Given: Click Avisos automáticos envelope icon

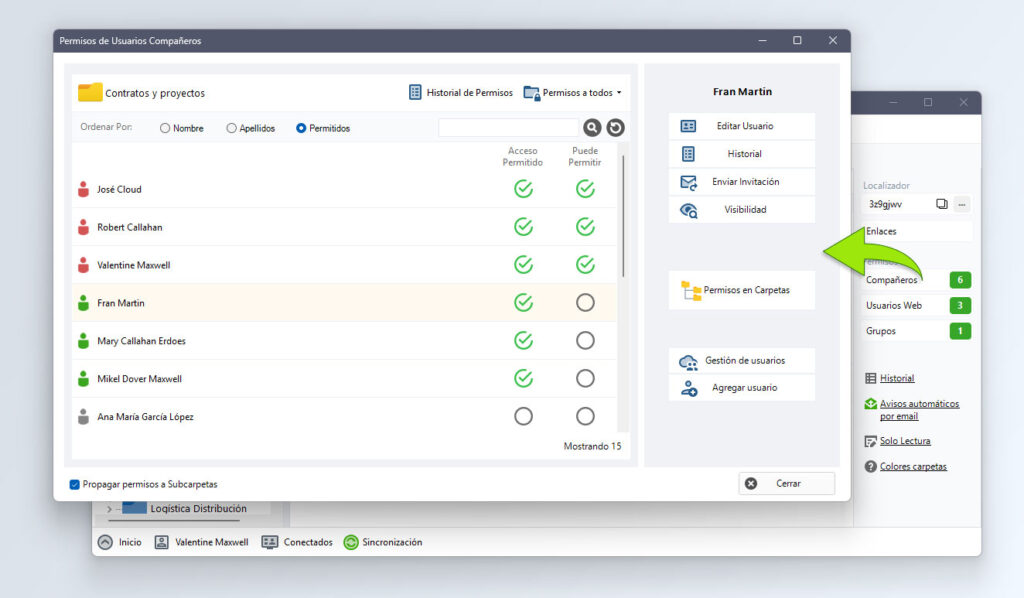Looking at the screenshot, I should 871,404.
